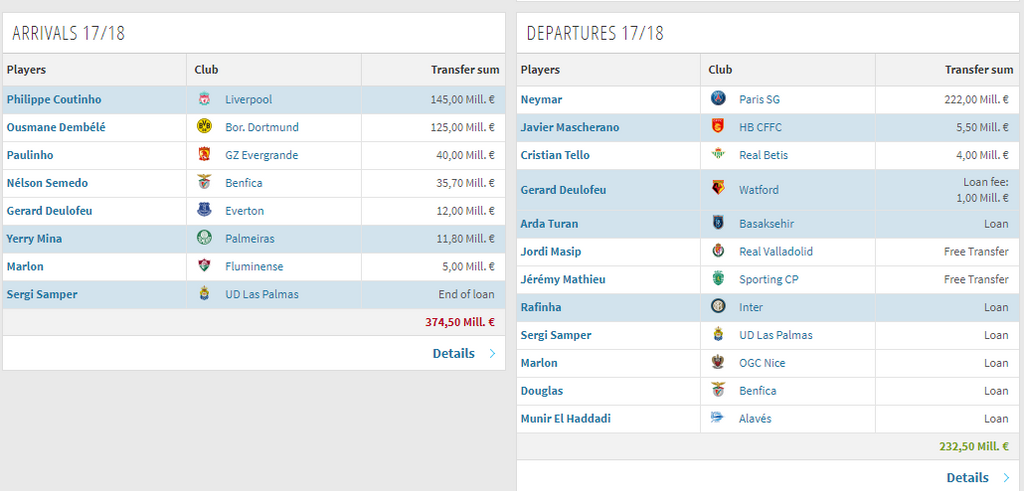Click the Palmeiras club crest icon
The height and width of the screenshot is (491, 1024).
204,239
